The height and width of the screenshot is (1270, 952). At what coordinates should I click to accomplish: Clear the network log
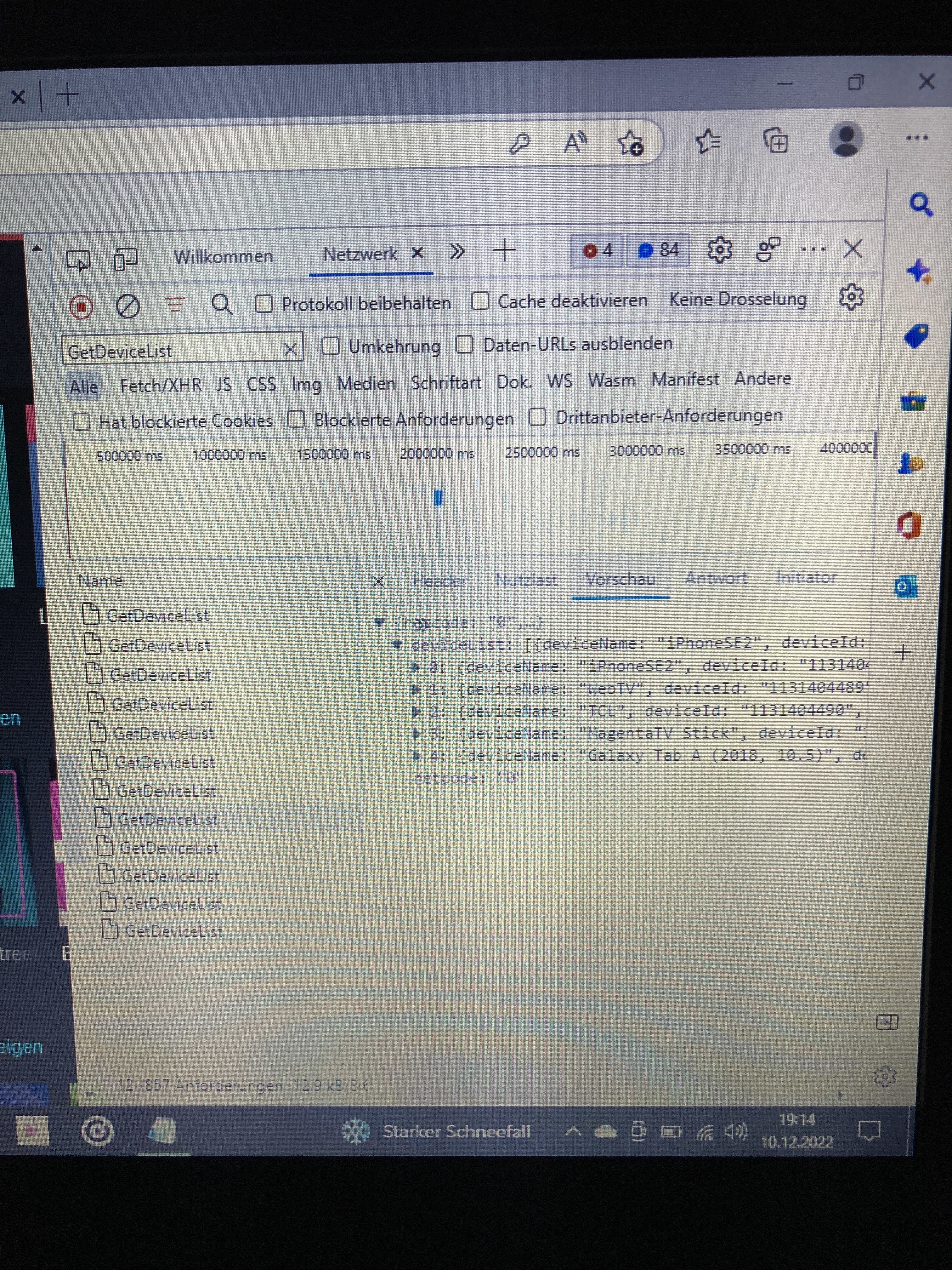pos(127,306)
